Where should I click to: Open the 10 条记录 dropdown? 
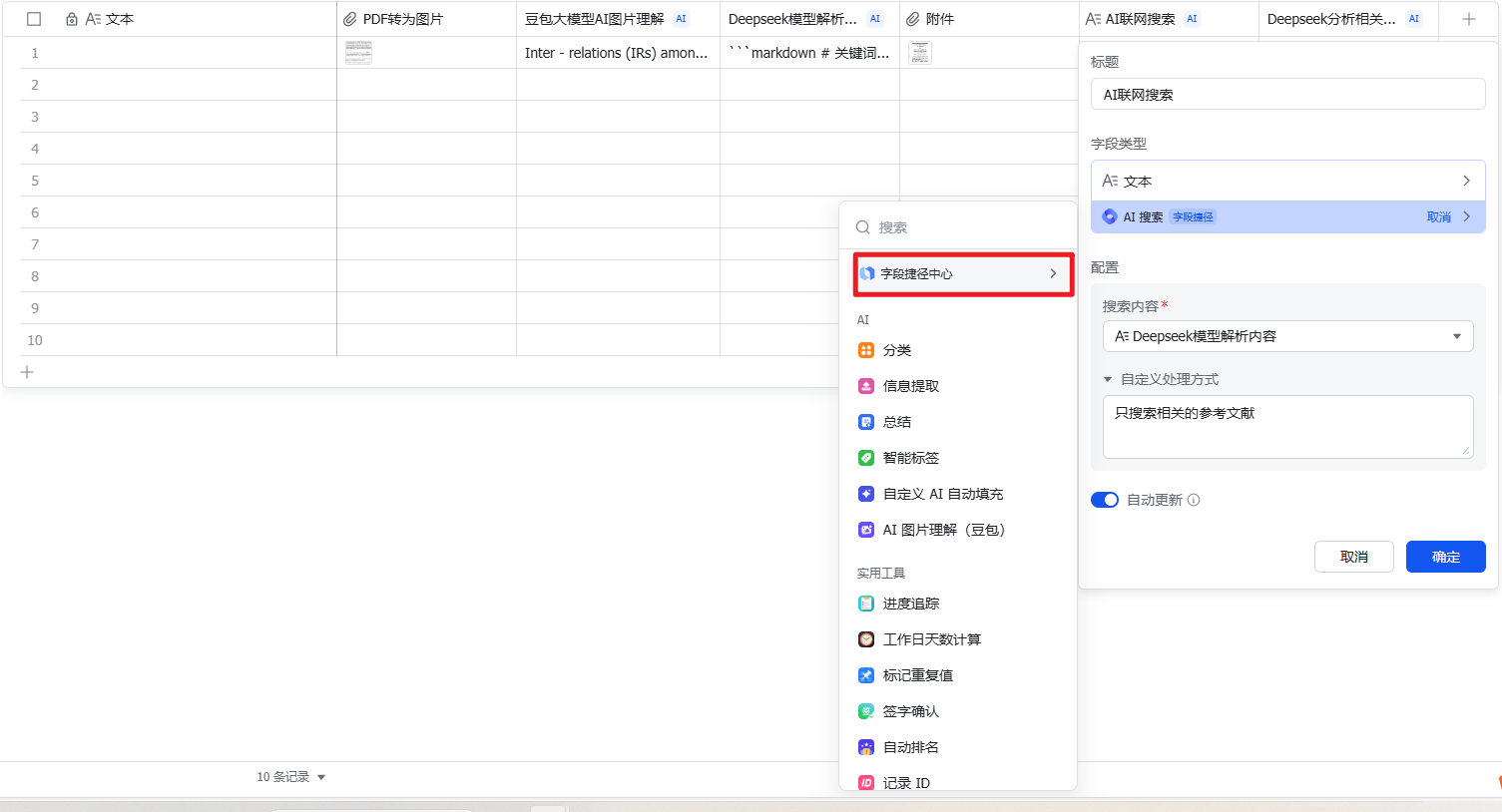point(291,777)
